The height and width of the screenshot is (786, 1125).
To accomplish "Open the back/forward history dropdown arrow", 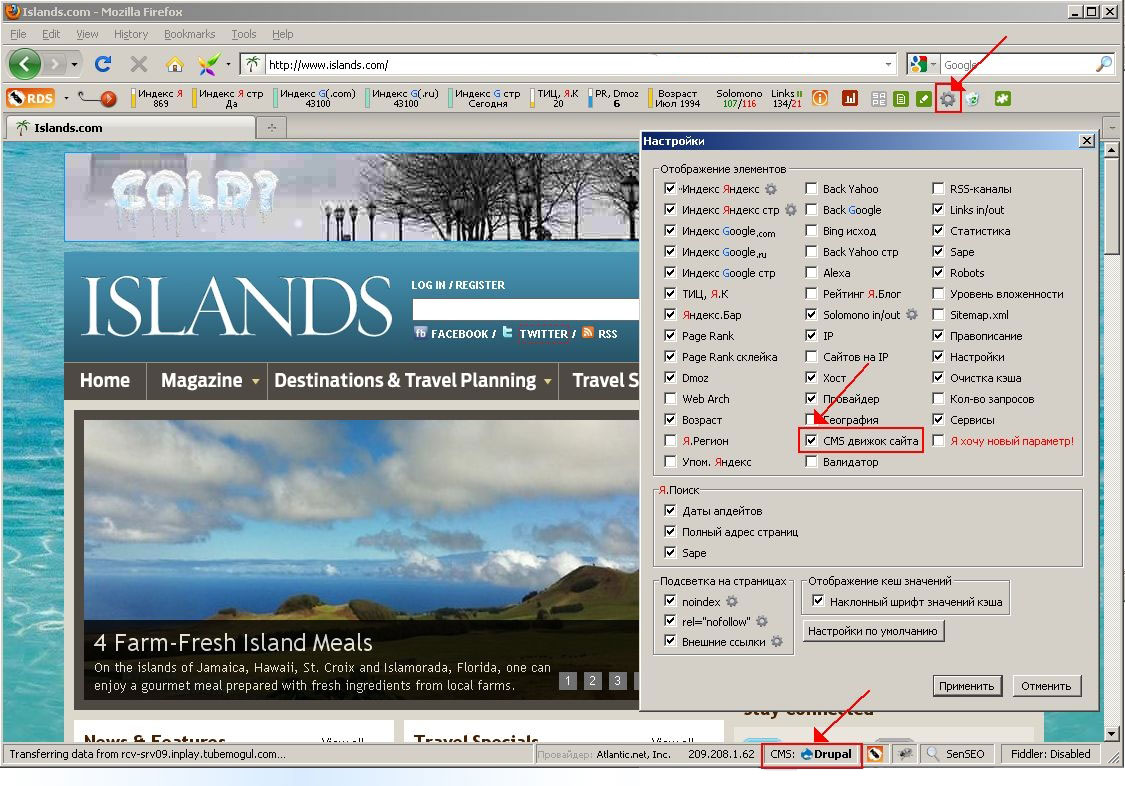I will click(74, 65).
